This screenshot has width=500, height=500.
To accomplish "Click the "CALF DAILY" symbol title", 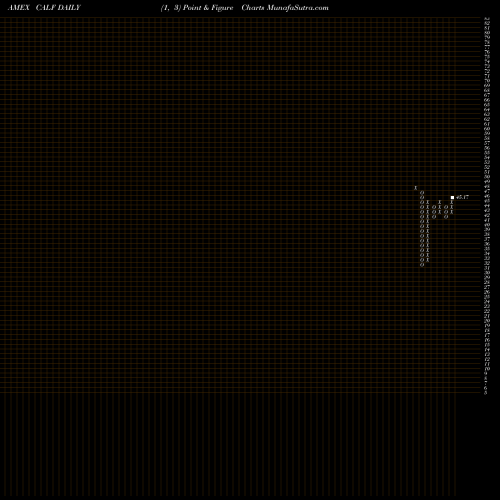I will [x=58, y=8].
